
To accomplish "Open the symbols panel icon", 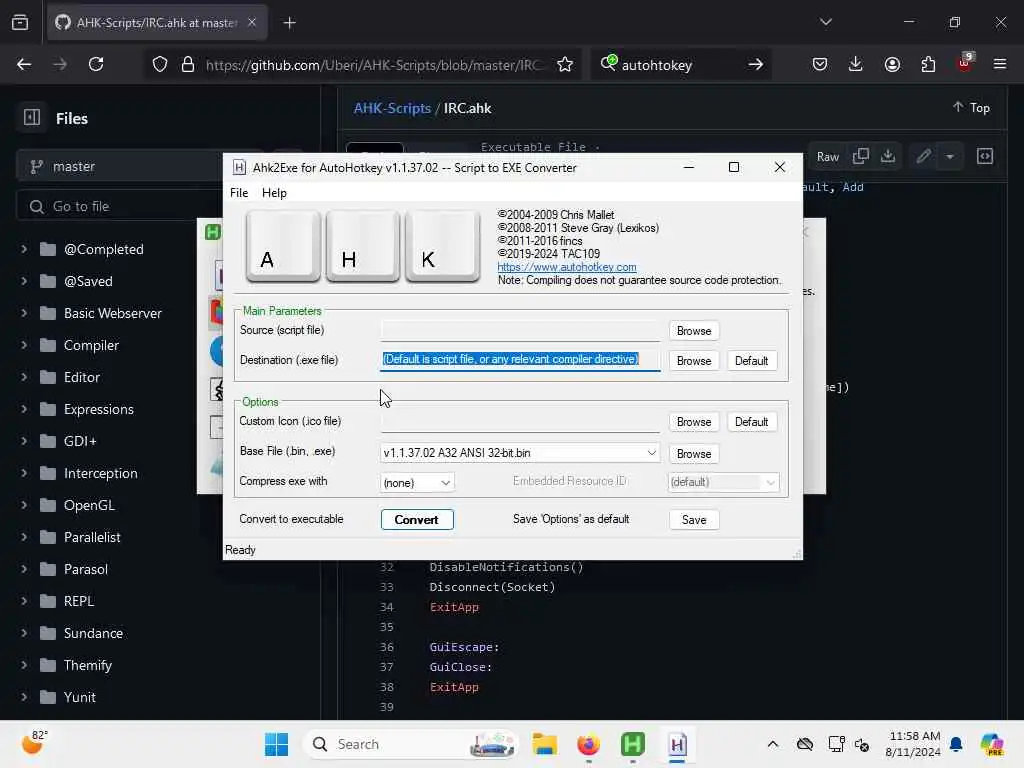I will click(x=985, y=156).
